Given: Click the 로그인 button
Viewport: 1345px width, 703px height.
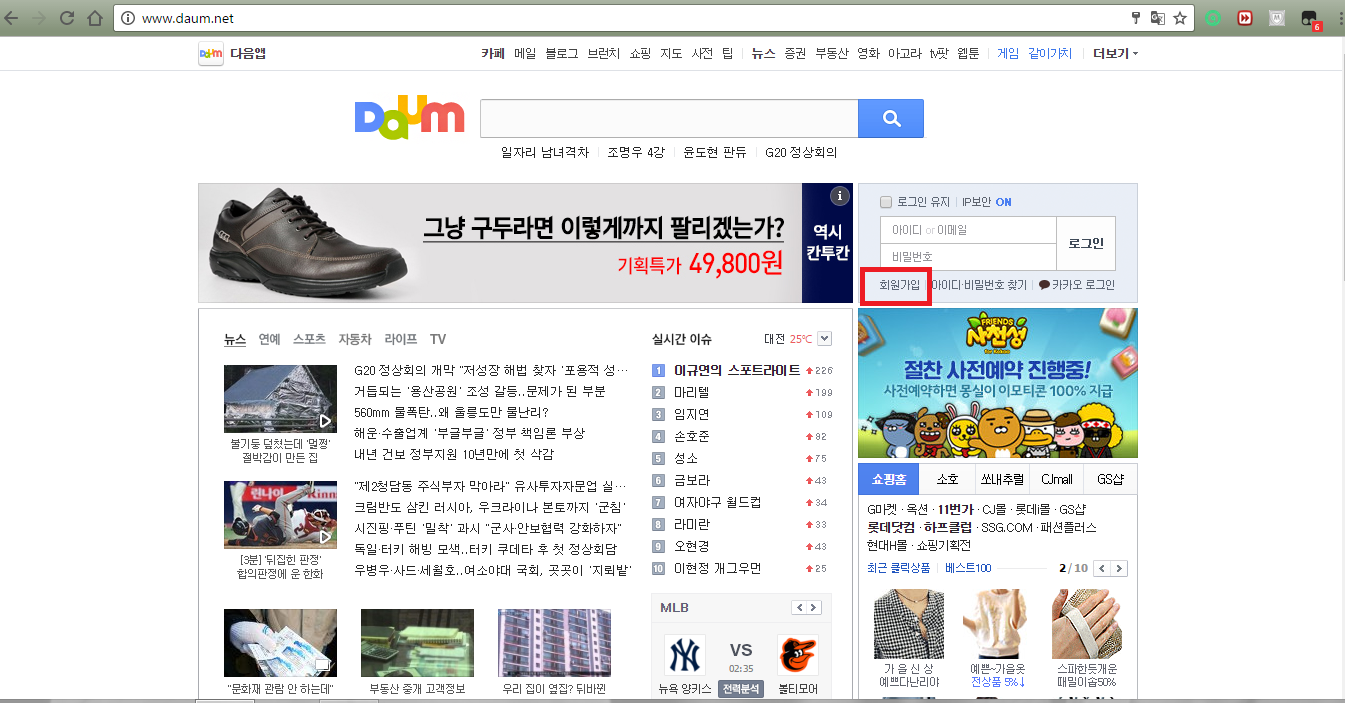Looking at the screenshot, I should (1086, 243).
